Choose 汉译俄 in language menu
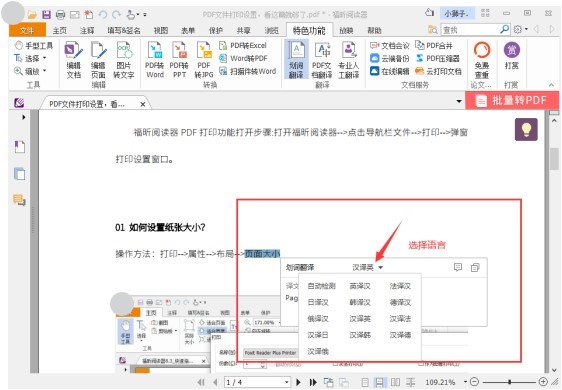The width and height of the screenshot is (562, 390). (x=318, y=351)
